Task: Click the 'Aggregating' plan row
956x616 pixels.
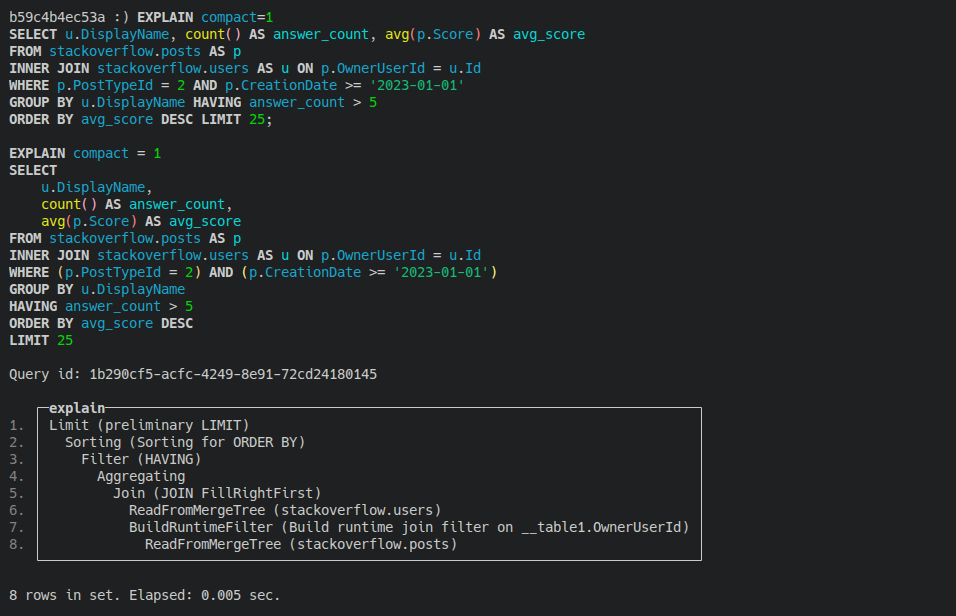Action: pyautogui.click(x=141, y=476)
